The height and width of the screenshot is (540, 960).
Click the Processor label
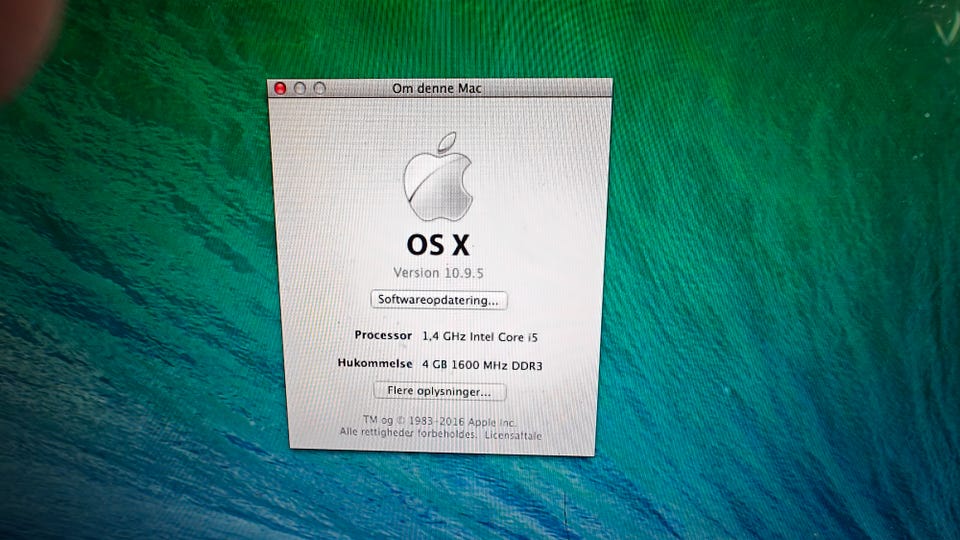click(383, 336)
